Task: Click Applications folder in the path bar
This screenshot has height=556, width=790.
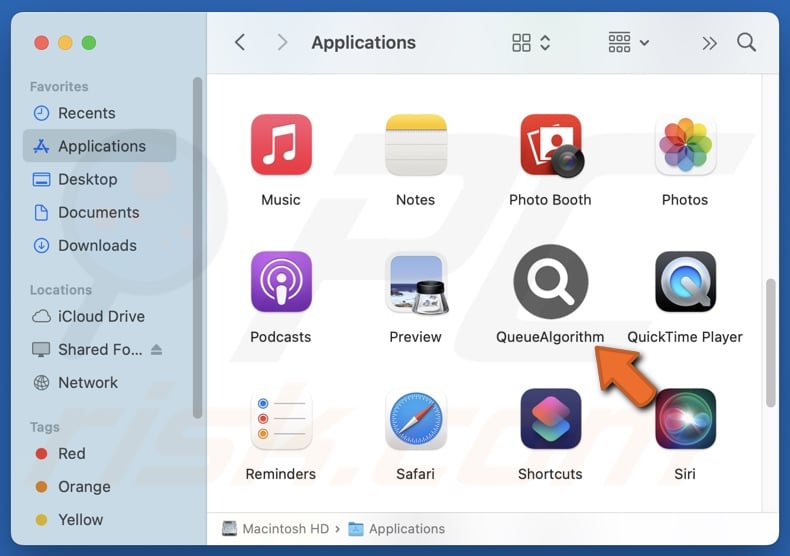Action: point(397,529)
